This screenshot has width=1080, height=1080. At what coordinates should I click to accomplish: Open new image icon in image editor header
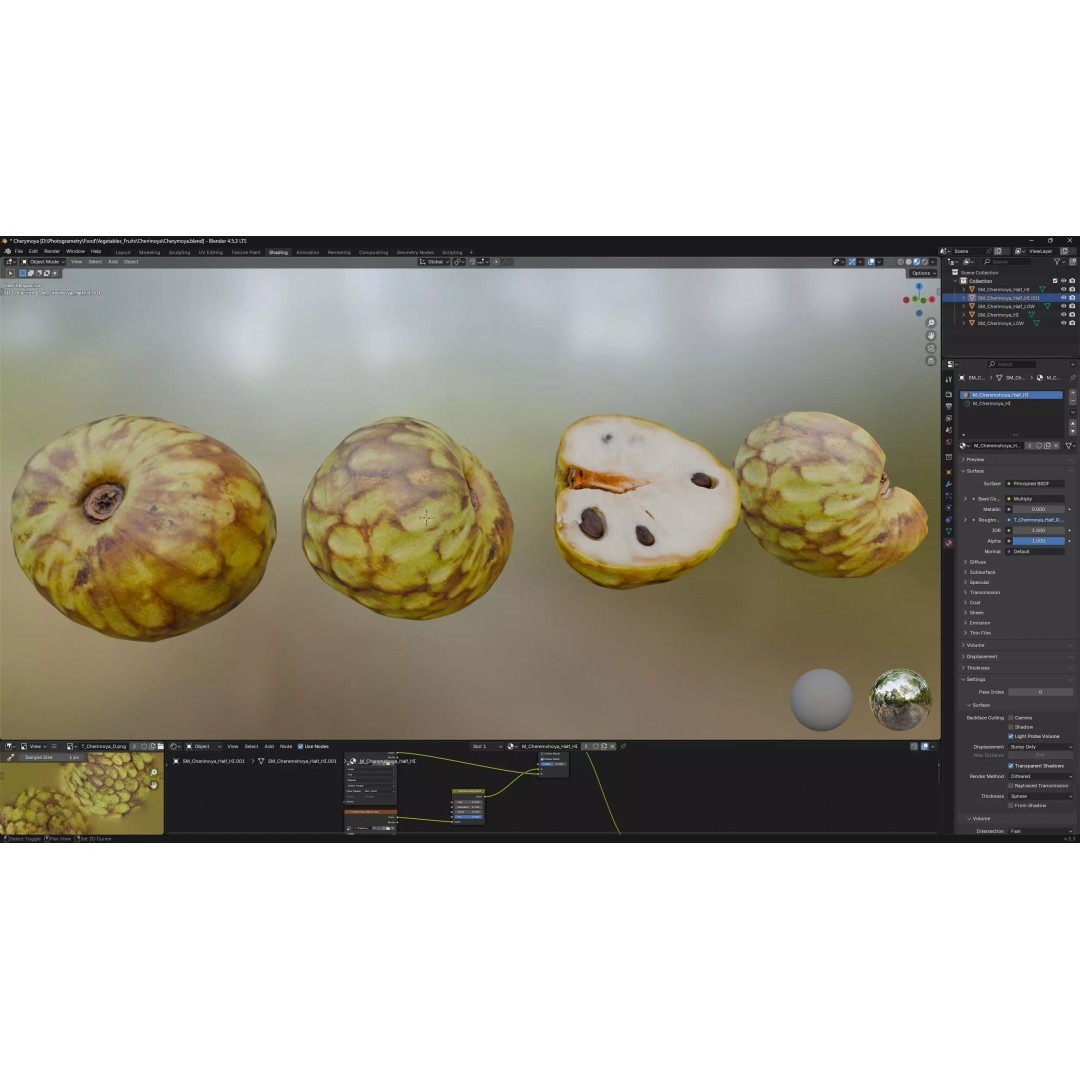(x=152, y=746)
